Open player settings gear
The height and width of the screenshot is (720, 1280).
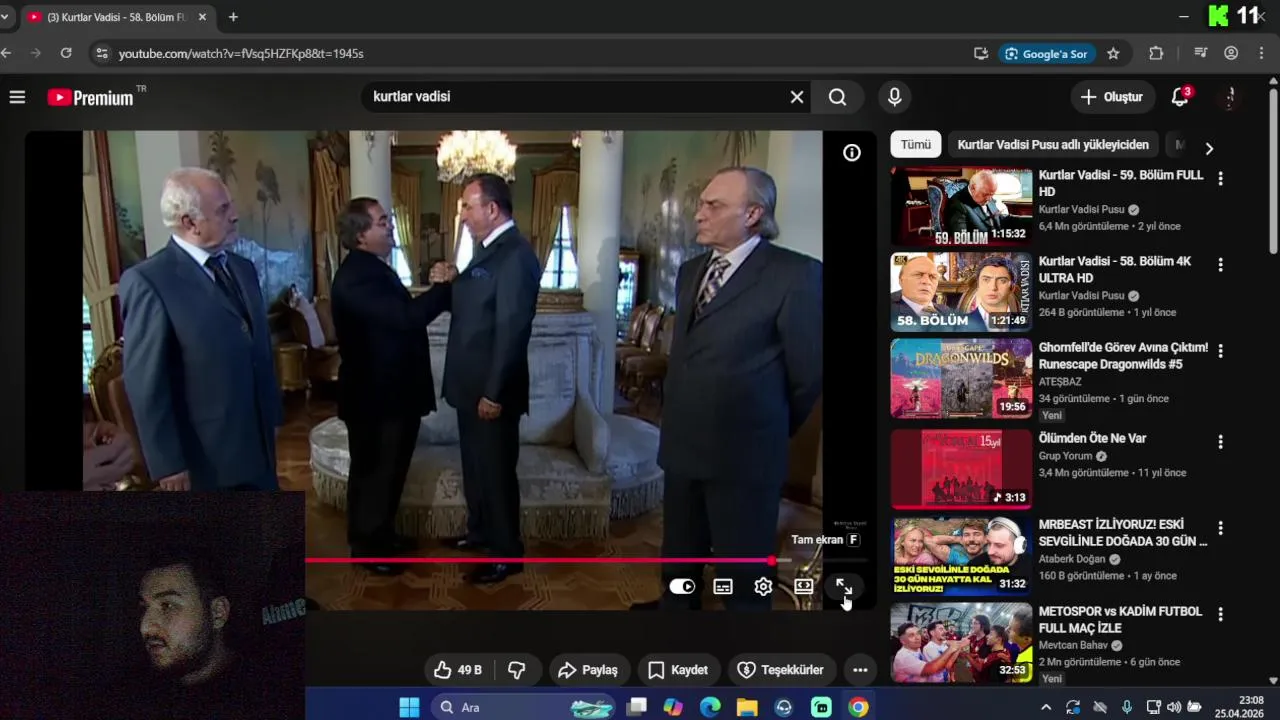[x=763, y=587]
